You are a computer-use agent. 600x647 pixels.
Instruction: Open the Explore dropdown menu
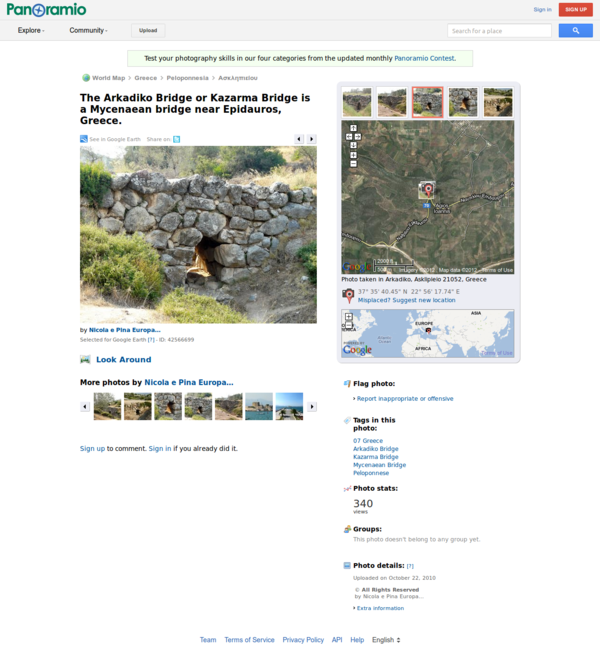pyautogui.click(x=31, y=31)
